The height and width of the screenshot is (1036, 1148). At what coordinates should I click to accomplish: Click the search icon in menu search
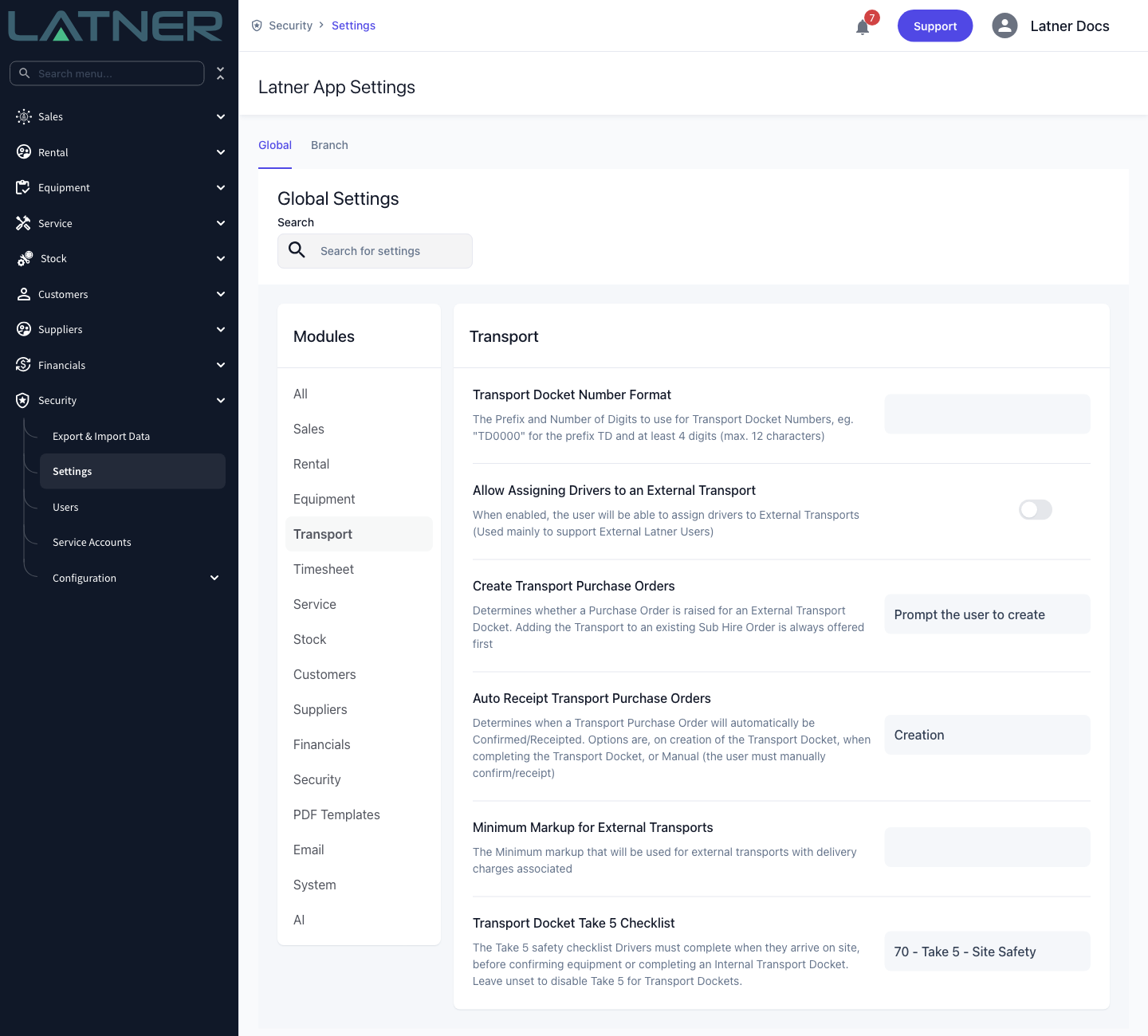25,73
